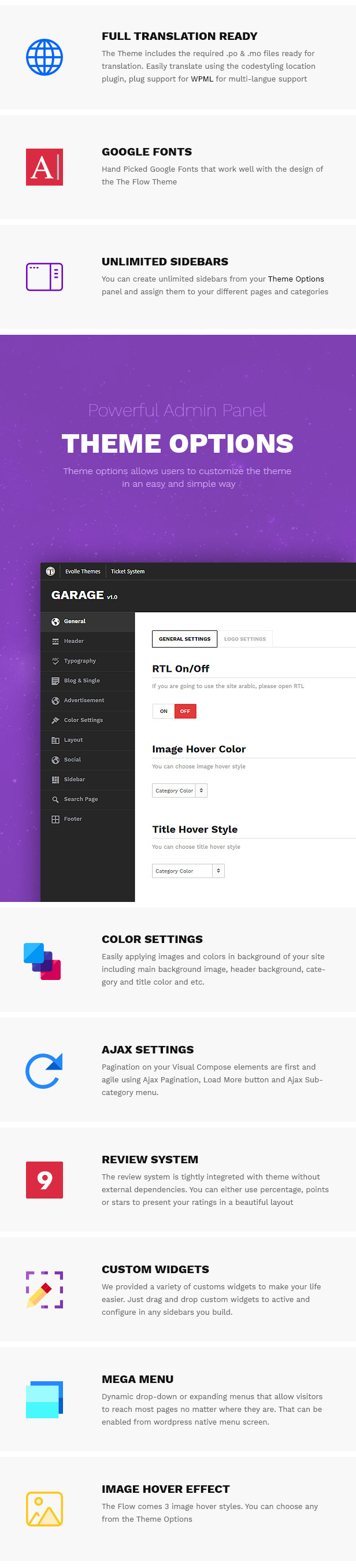The height and width of the screenshot is (1568, 356).
Task: Select the General Settings tab
Action: 184,638
